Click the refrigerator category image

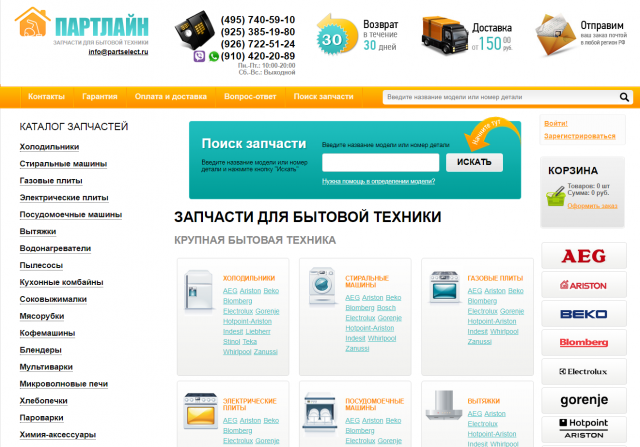198,291
